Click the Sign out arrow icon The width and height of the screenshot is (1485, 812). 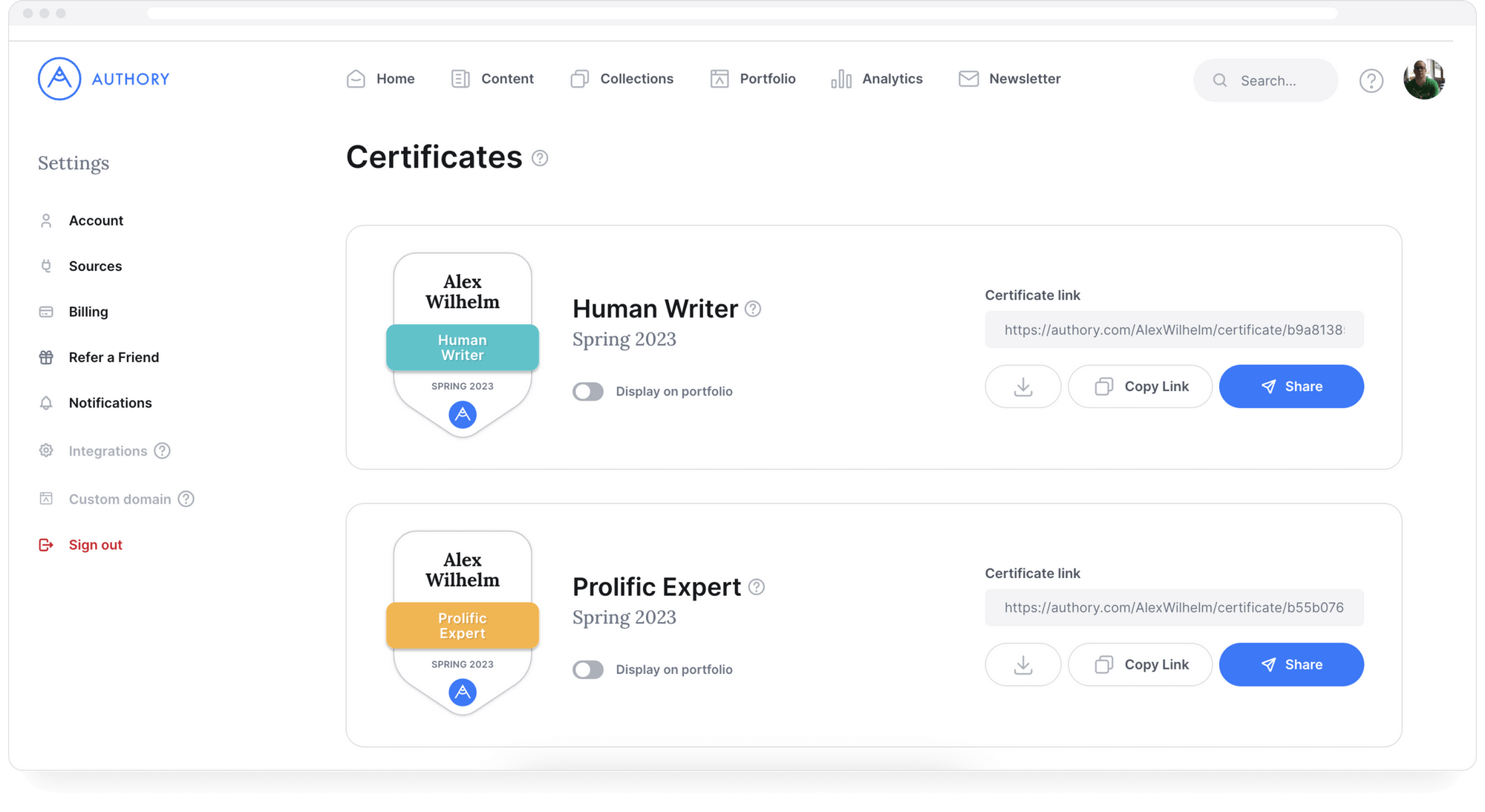tap(46, 545)
